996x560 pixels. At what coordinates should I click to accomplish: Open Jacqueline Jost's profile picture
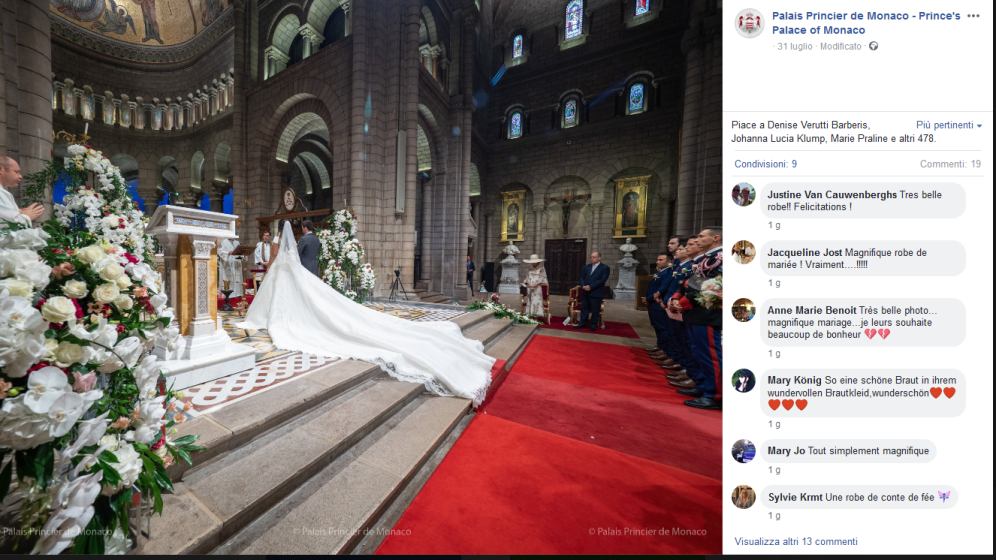(743, 252)
